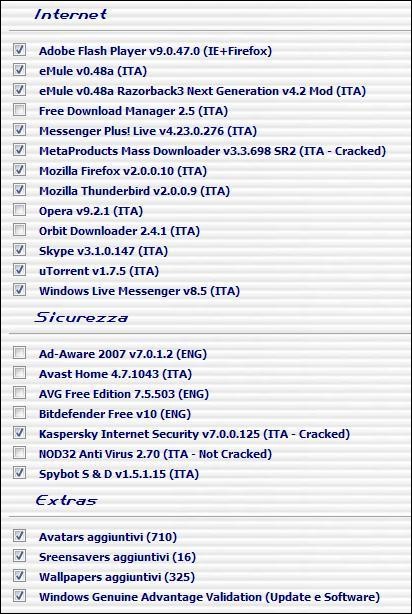Enable the AVG Free Edition 7.5.503 checkbox
The height and width of the screenshot is (614, 412).
(19, 393)
